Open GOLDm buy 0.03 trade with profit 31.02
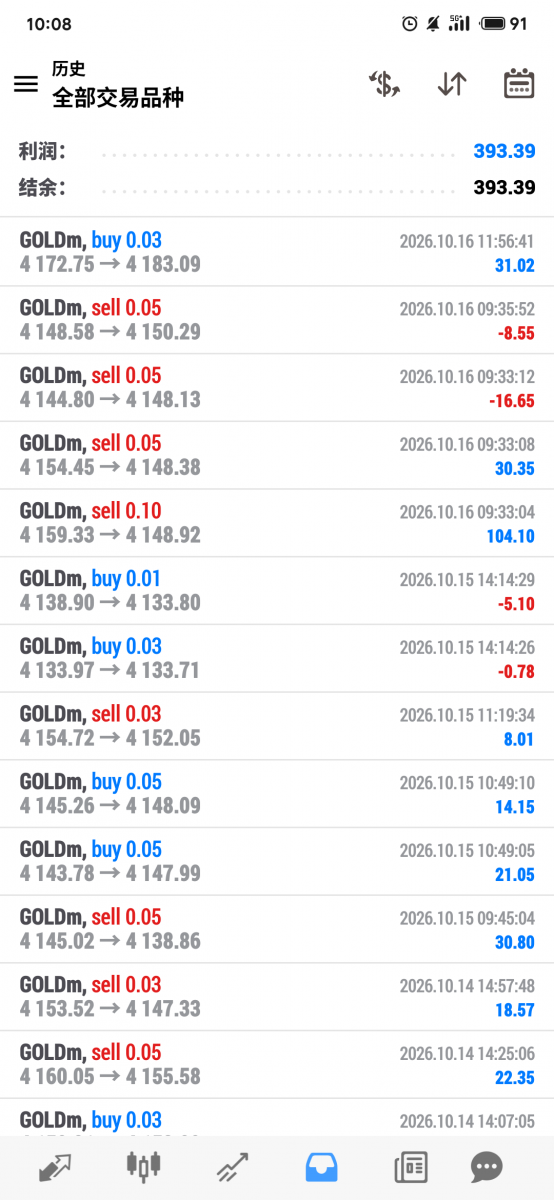The height and width of the screenshot is (1200, 554). click(x=277, y=252)
